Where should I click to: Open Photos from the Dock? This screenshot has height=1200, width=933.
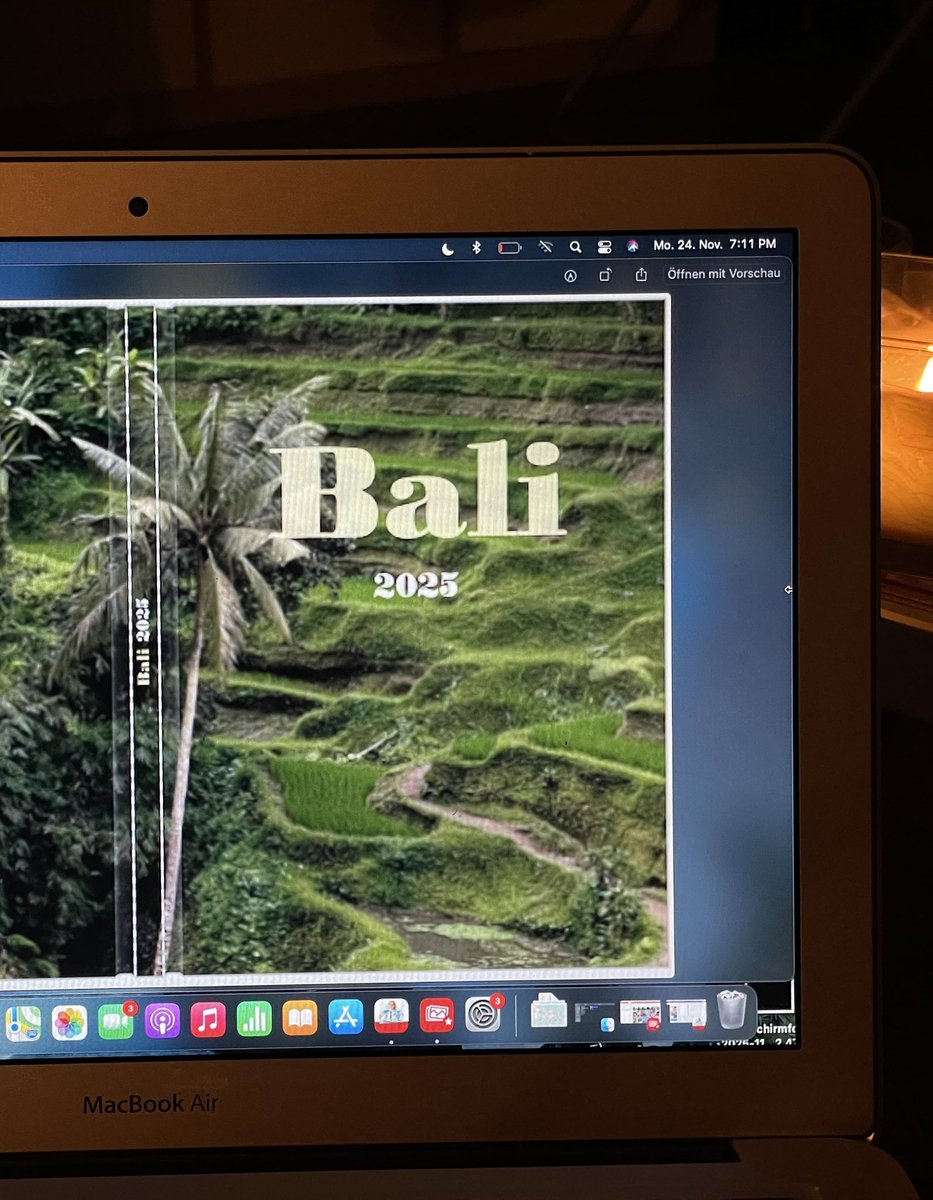click(x=68, y=1020)
